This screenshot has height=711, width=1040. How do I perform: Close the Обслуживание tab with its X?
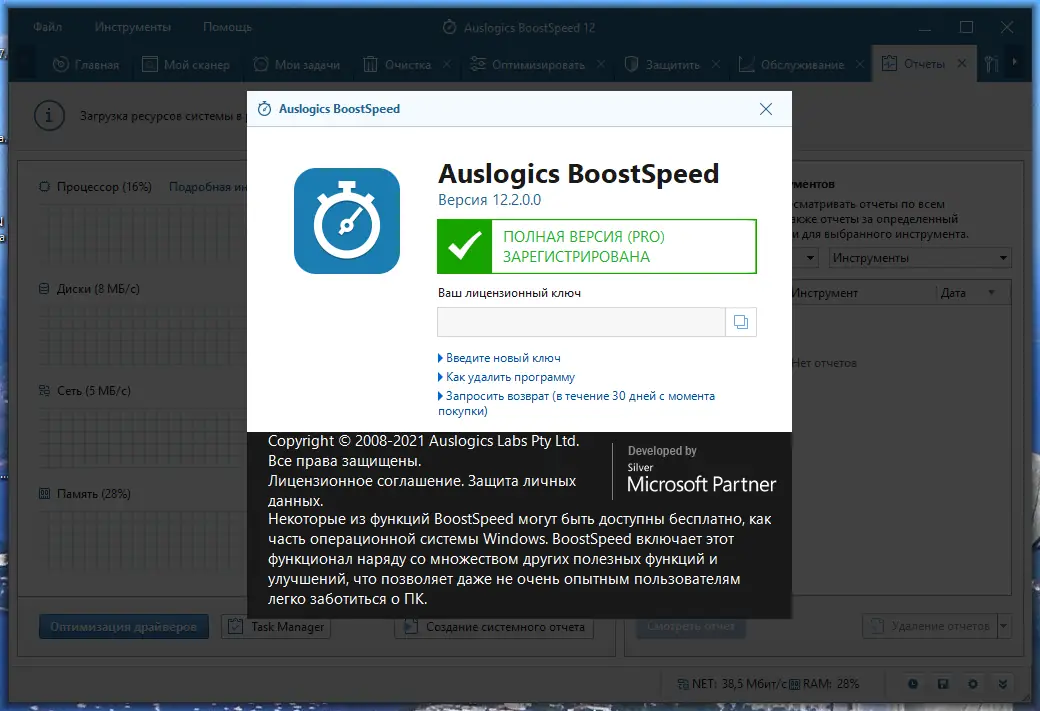860,64
